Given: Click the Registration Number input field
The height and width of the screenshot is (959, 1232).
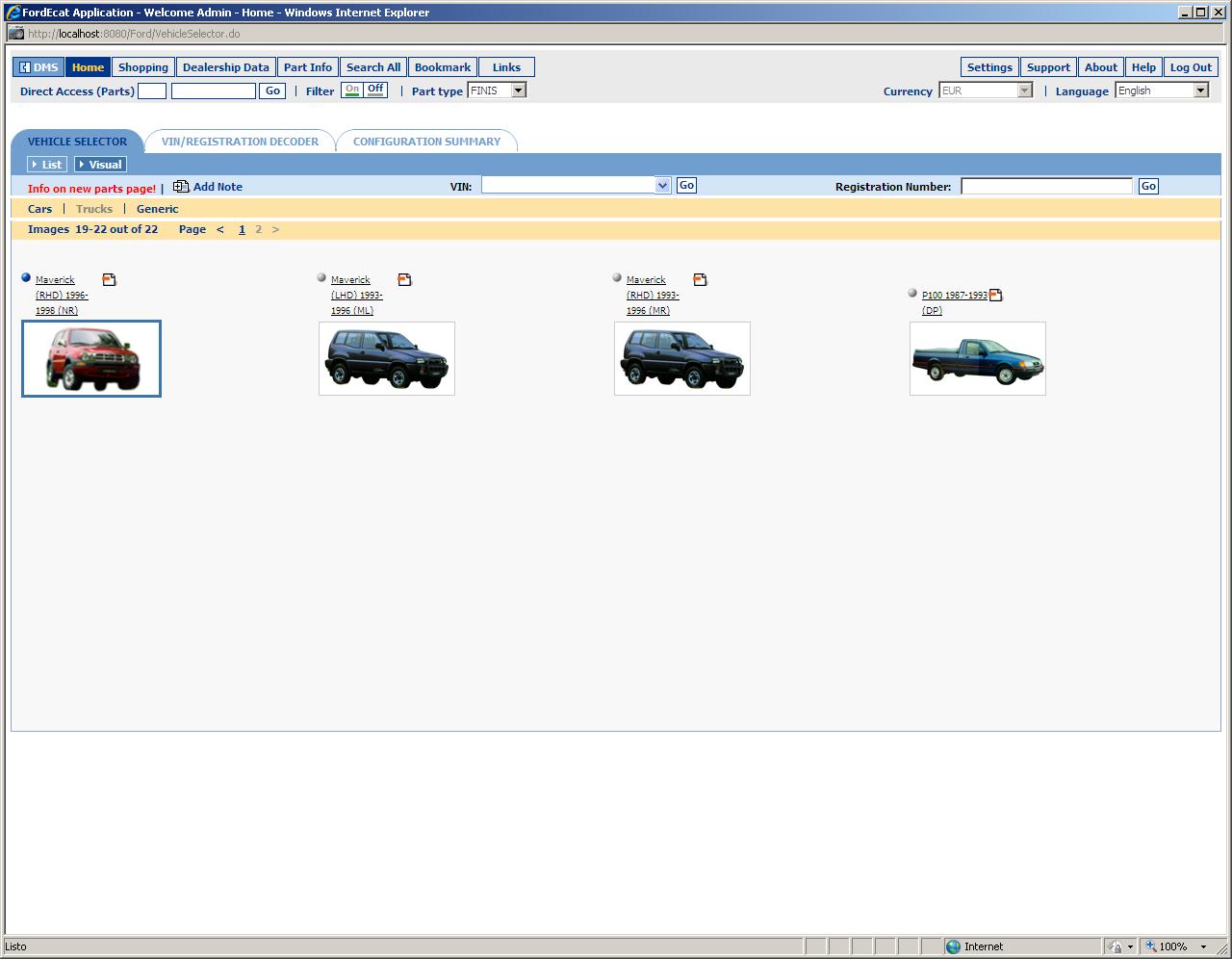Looking at the screenshot, I should [x=1046, y=186].
